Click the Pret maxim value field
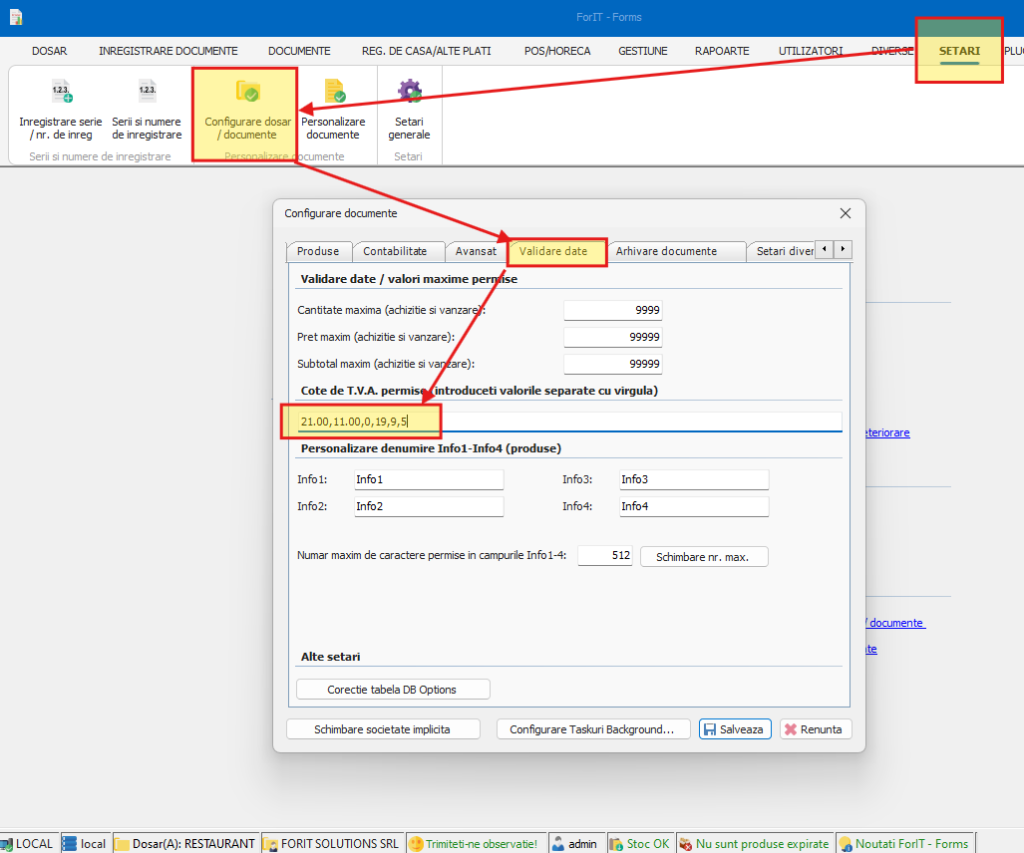This screenshot has height=853, width=1024. coord(613,337)
